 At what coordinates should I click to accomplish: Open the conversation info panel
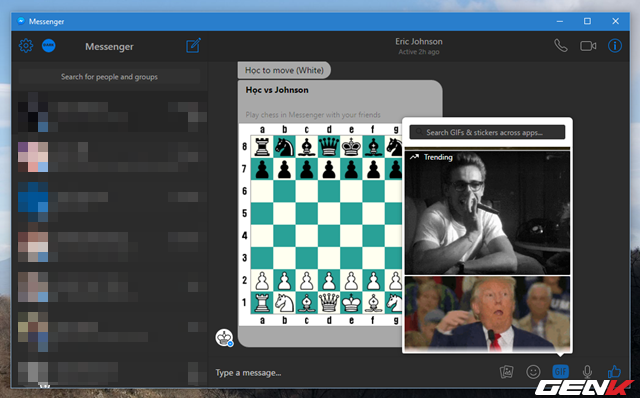pos(615,46)
